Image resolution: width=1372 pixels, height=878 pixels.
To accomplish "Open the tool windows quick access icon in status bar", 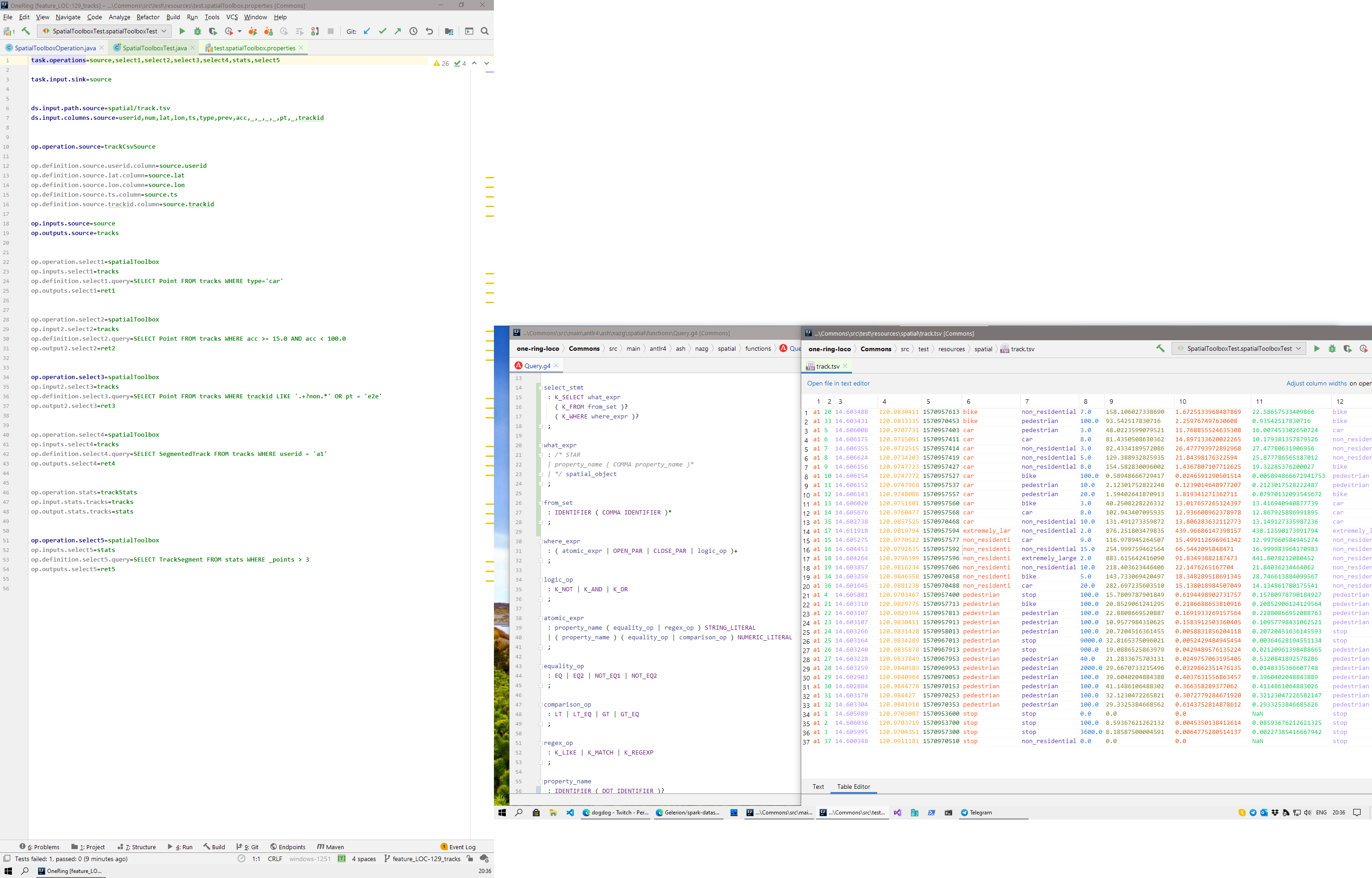I will tap(7, 859).
